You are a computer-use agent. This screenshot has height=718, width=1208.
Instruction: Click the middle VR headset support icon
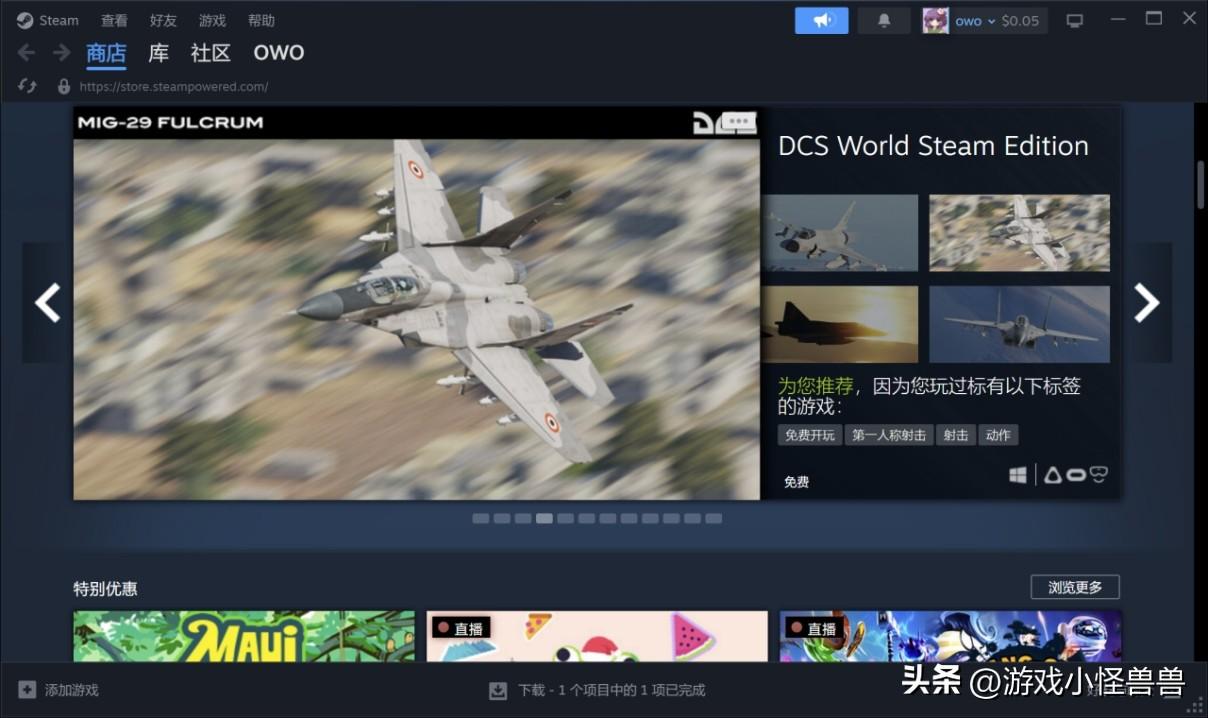point(1076,475)
